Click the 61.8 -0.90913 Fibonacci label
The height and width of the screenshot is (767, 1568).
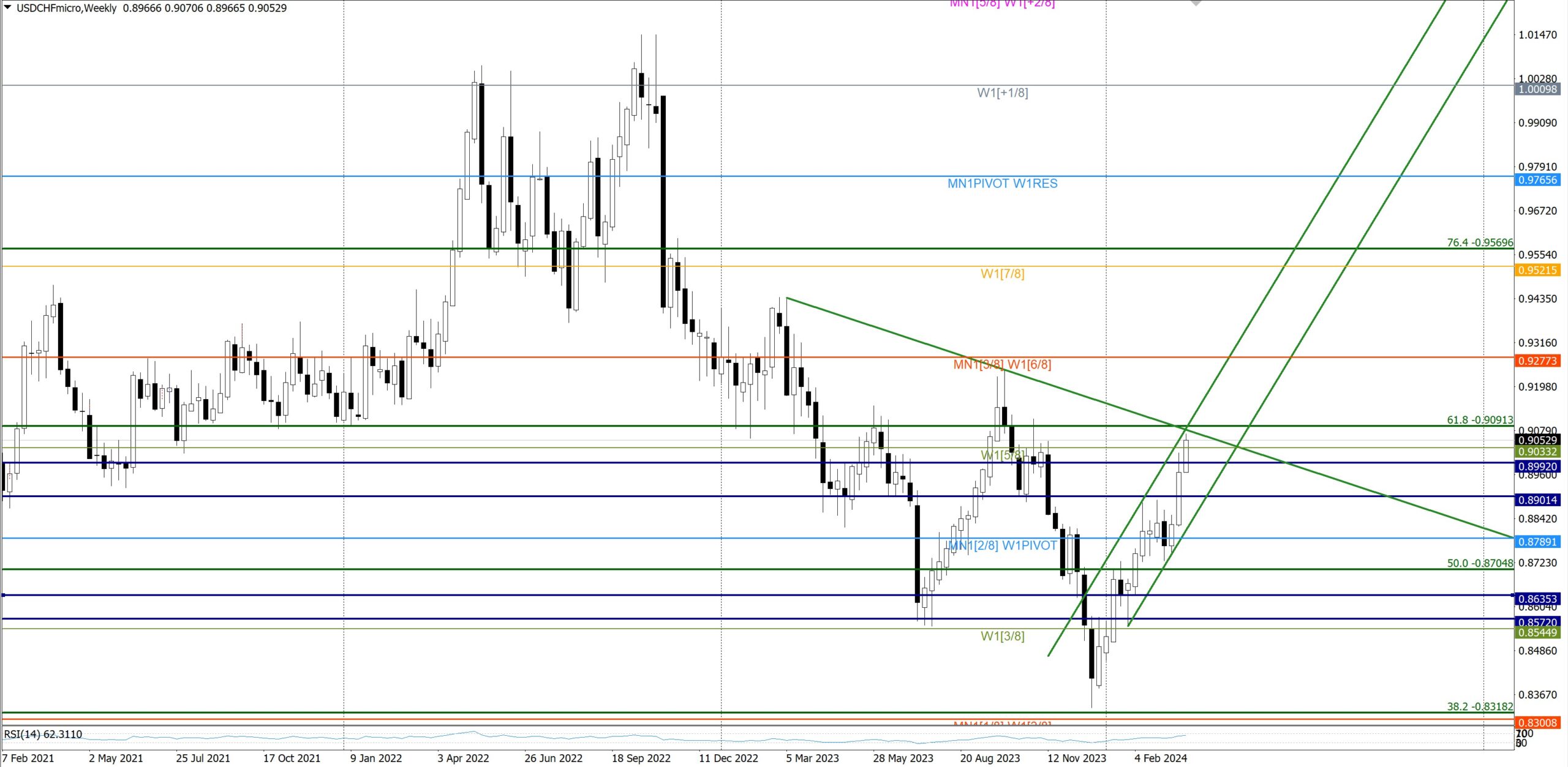click(1479, 420)
